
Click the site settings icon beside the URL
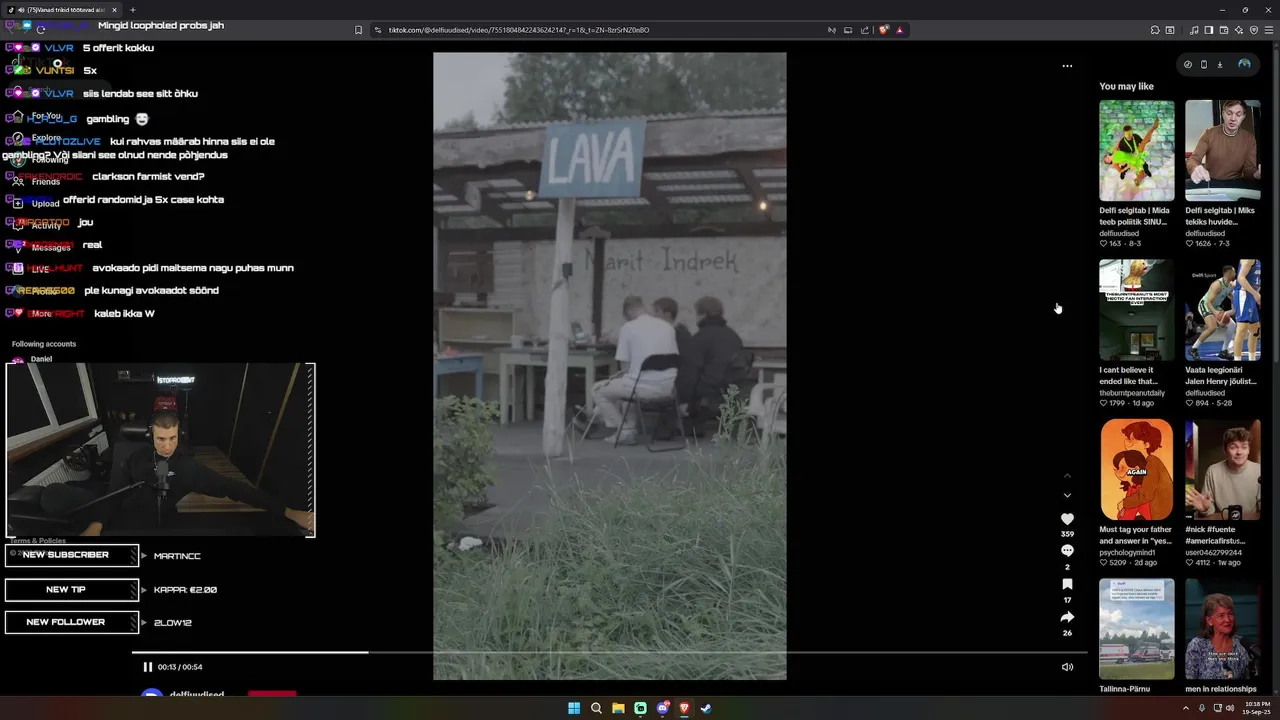click(x=378, y=30)
